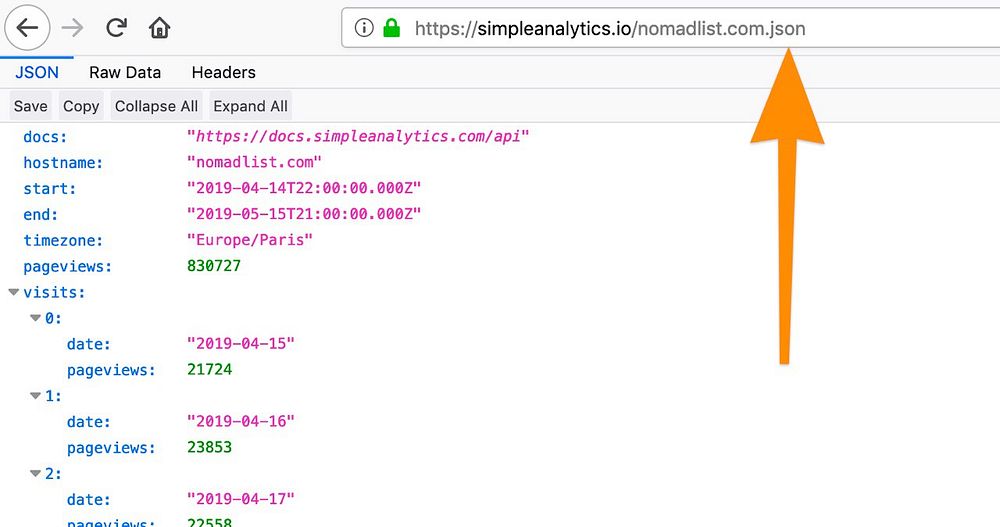
Task: Click the hostname key label
Action: point(63,163)
